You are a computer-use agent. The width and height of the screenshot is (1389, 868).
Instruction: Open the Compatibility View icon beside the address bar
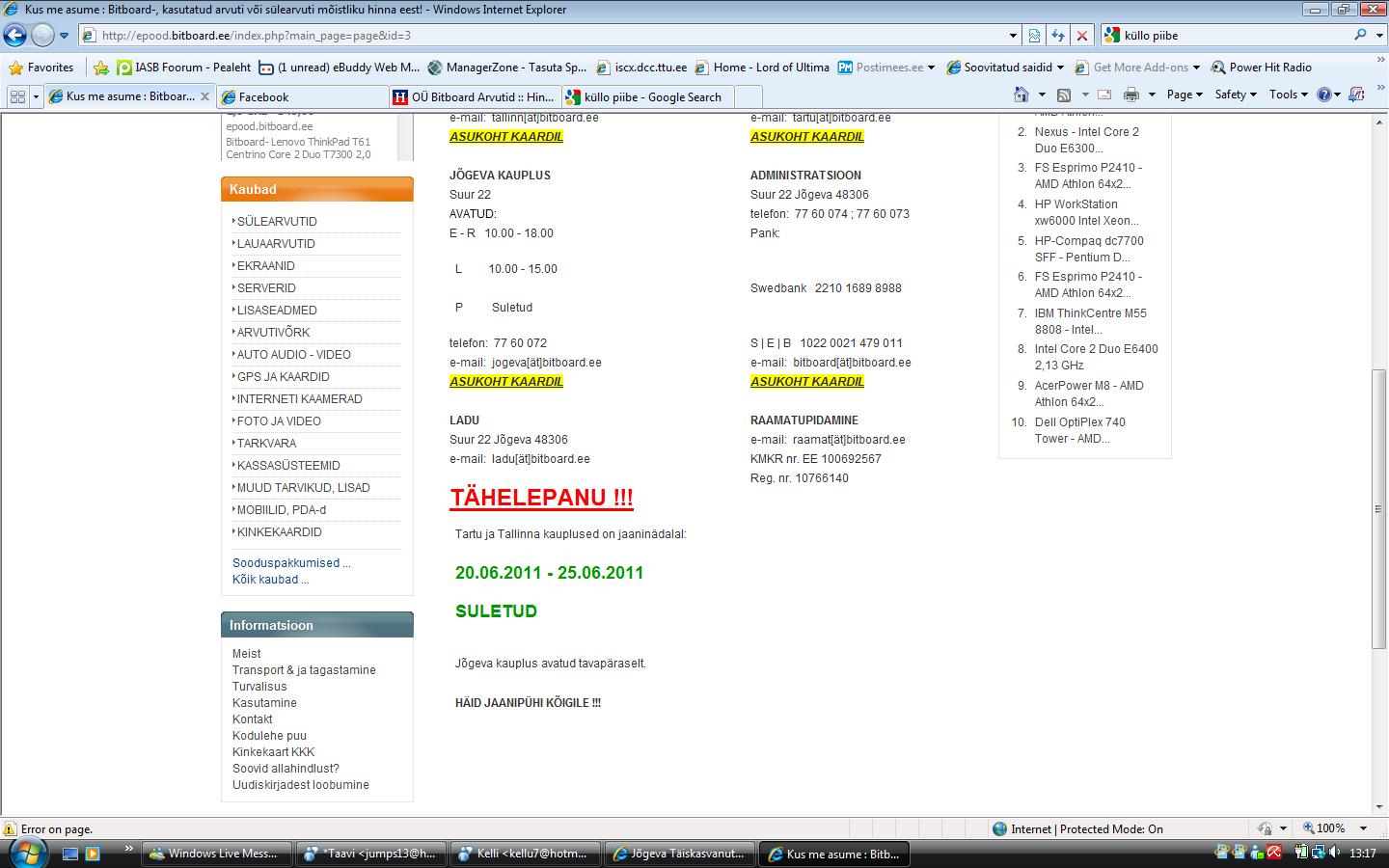(x=1034, y=36)
